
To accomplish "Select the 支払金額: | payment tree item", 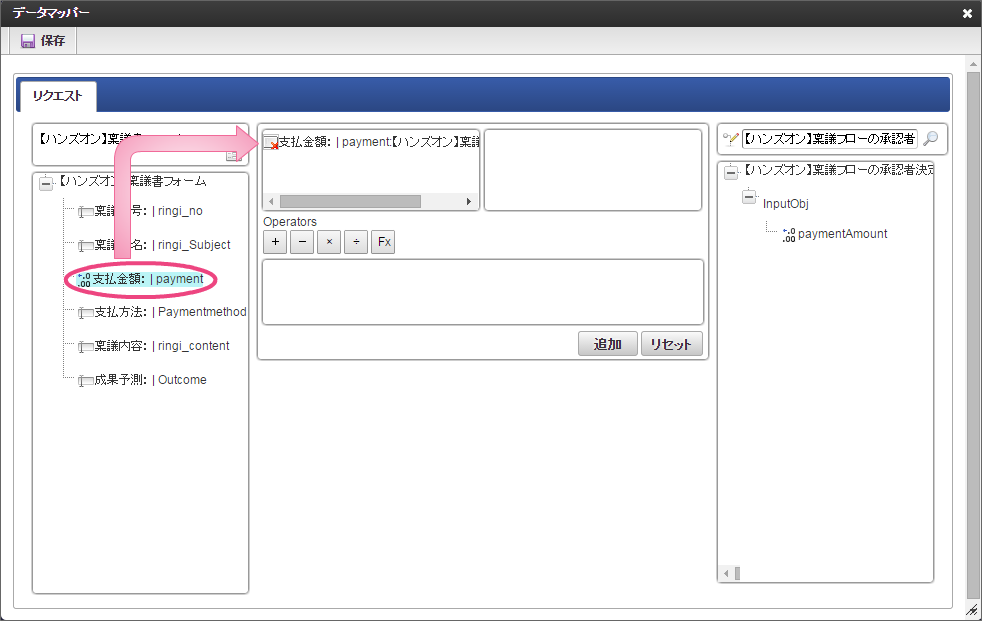I will click(x=148, y=279).
